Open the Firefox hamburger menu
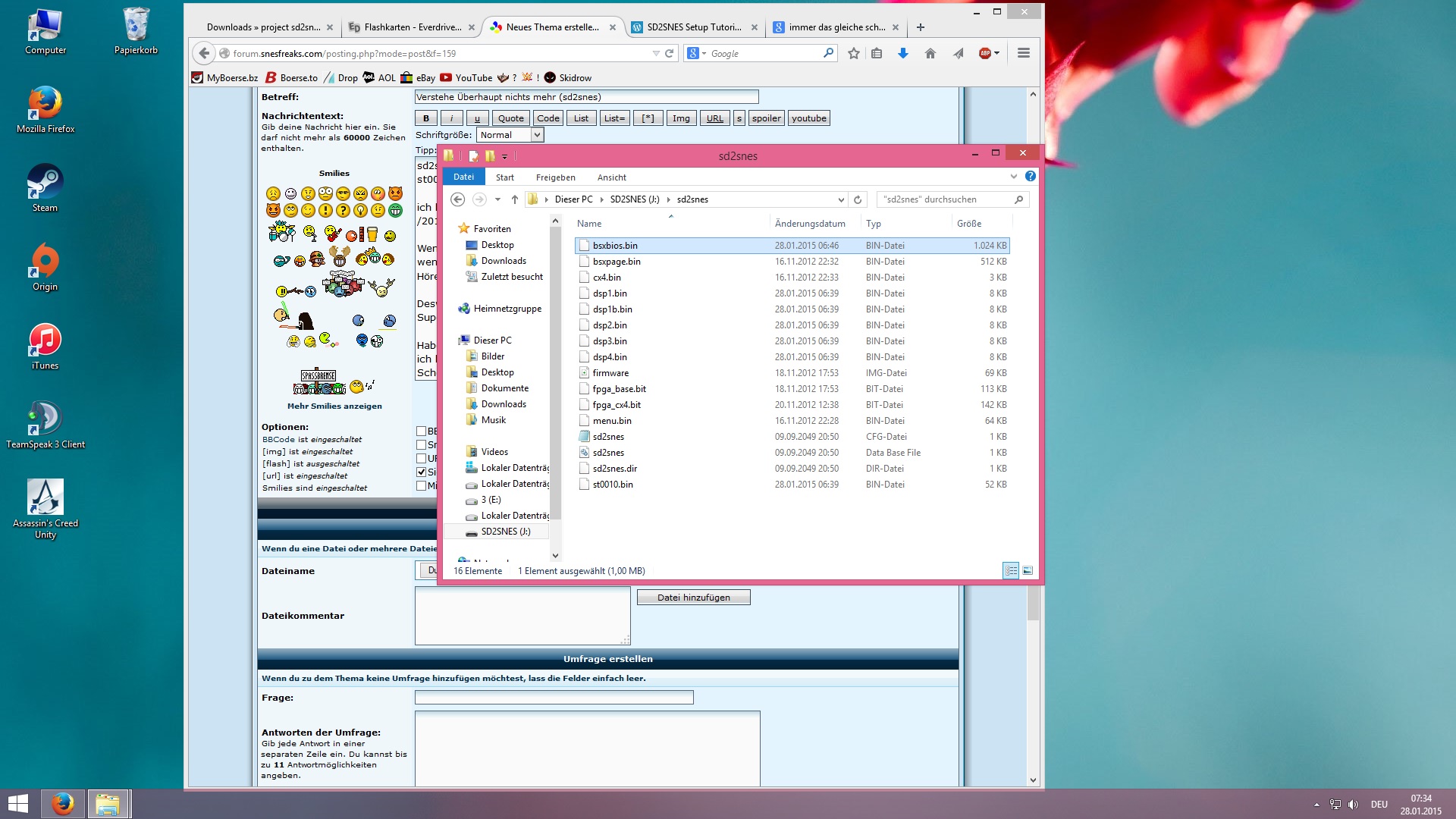The image size is (1456, 819). pyautogui.click(x=1023, y=53)
